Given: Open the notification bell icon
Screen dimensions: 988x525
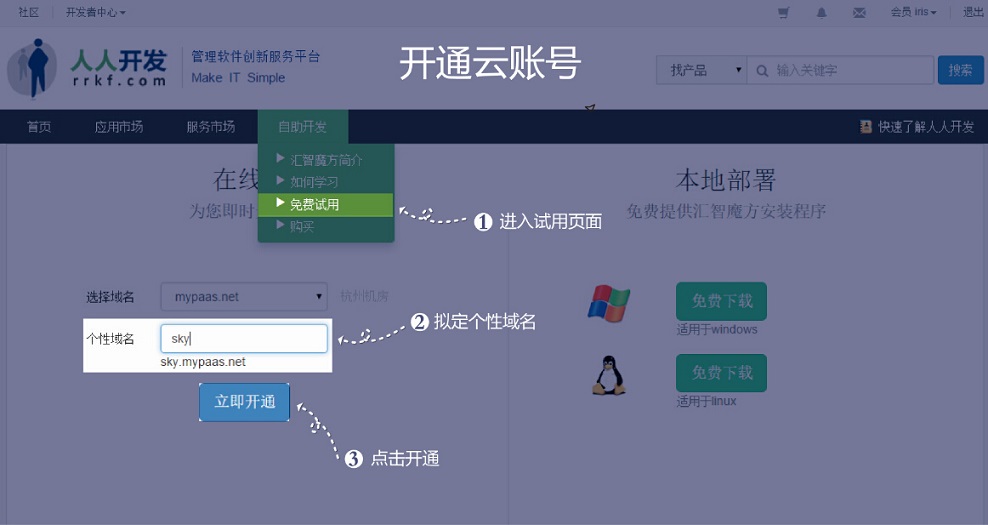Looking at the screenshot, I should [x=821, y=13].
